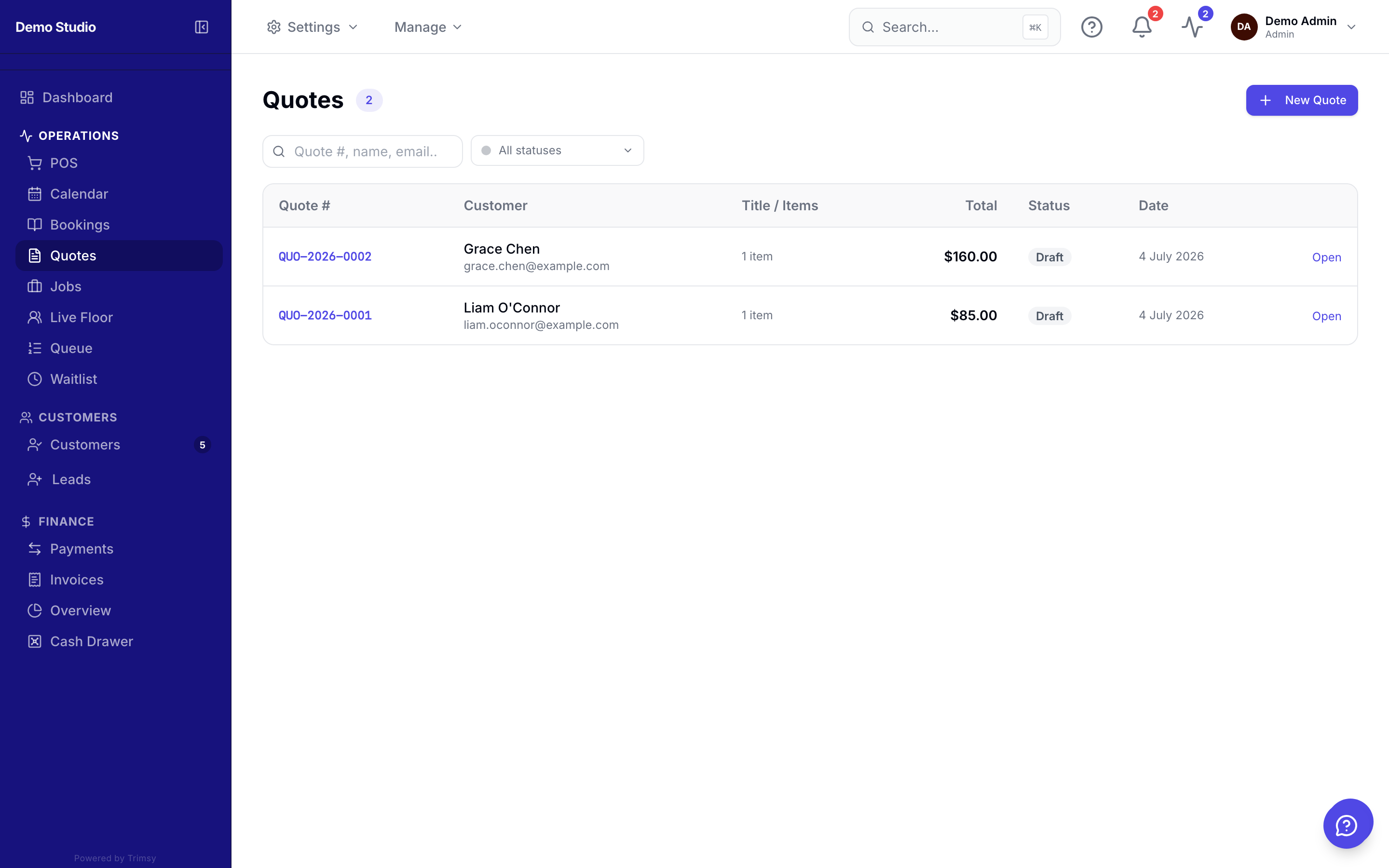Click the Bookings book icon
This screenshot has height=868, width=1389.
point(34,224)
